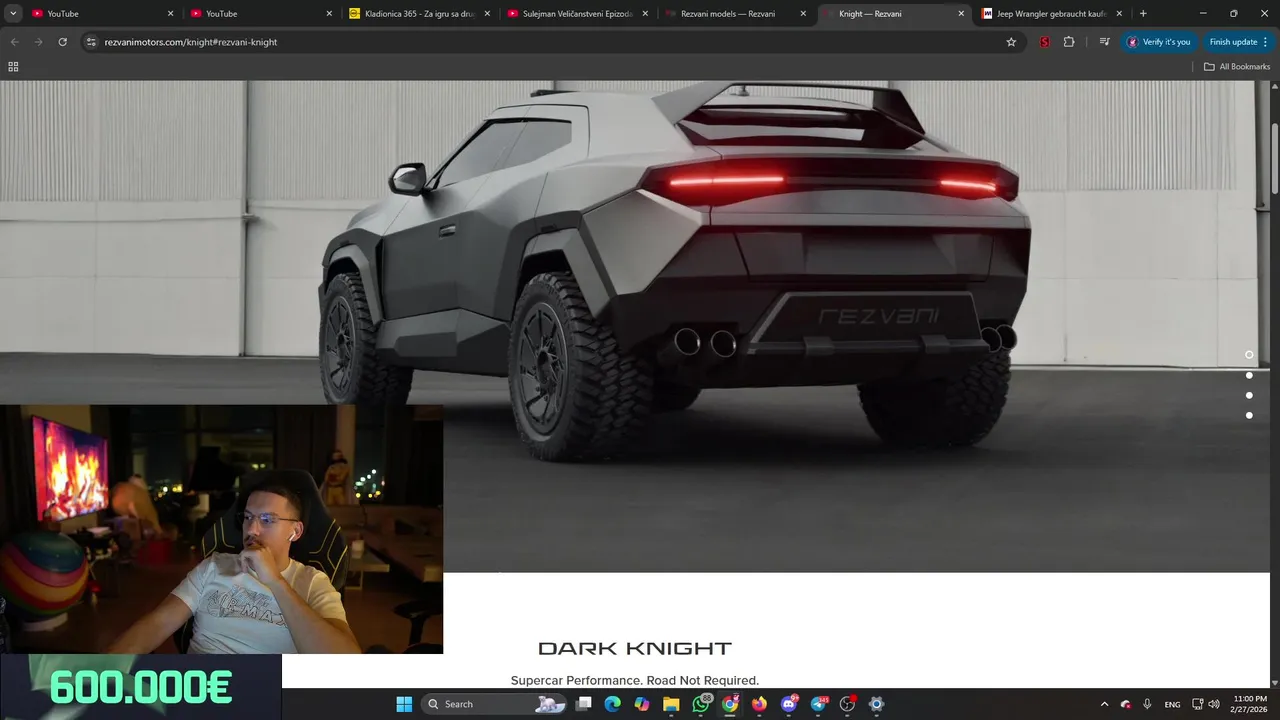The height and width of the screenshot is (720, 1280).
Task: Change the ENG input language
Action: 1172,704
